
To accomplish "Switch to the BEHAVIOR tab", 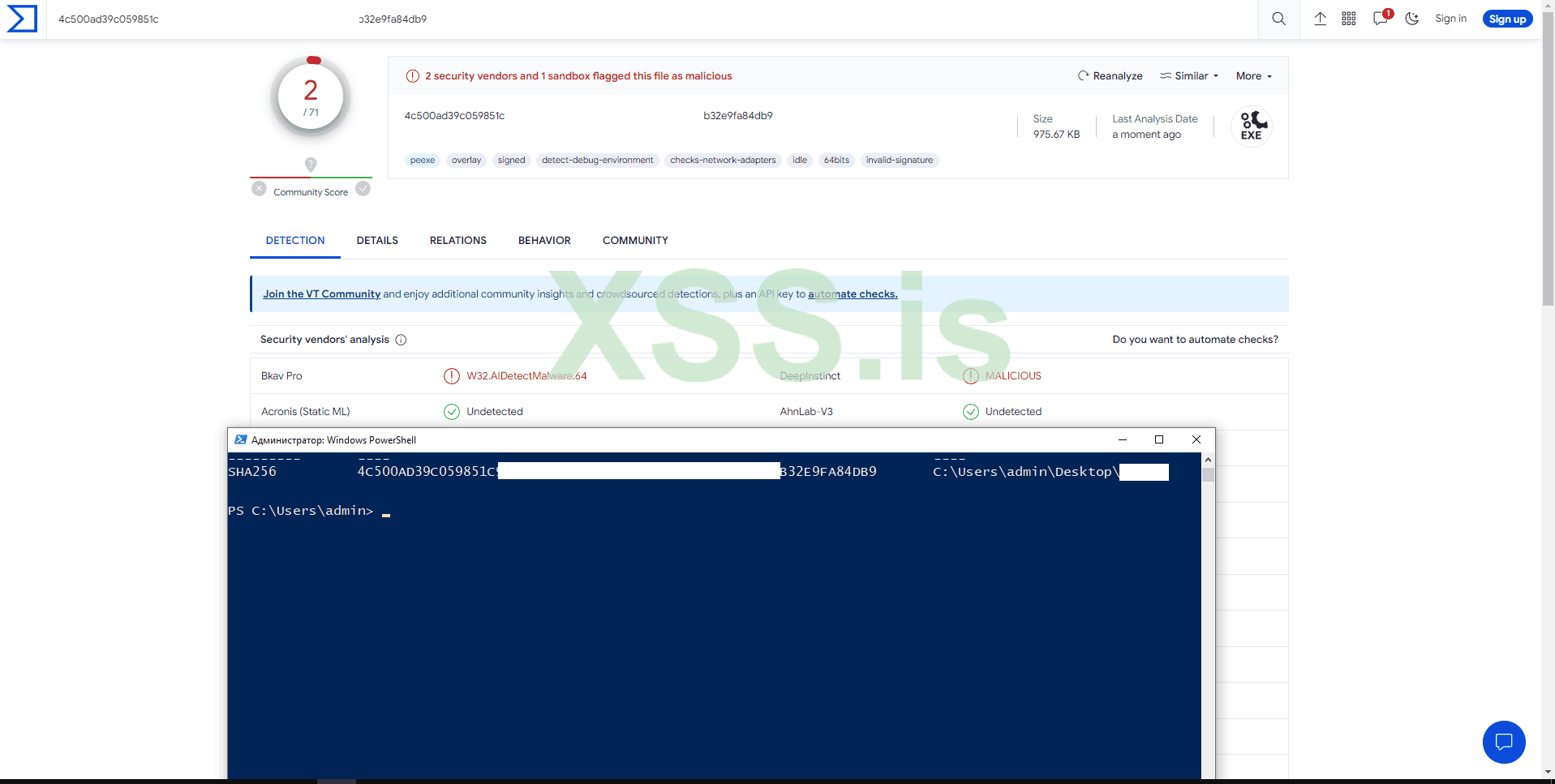I will 544,241.
